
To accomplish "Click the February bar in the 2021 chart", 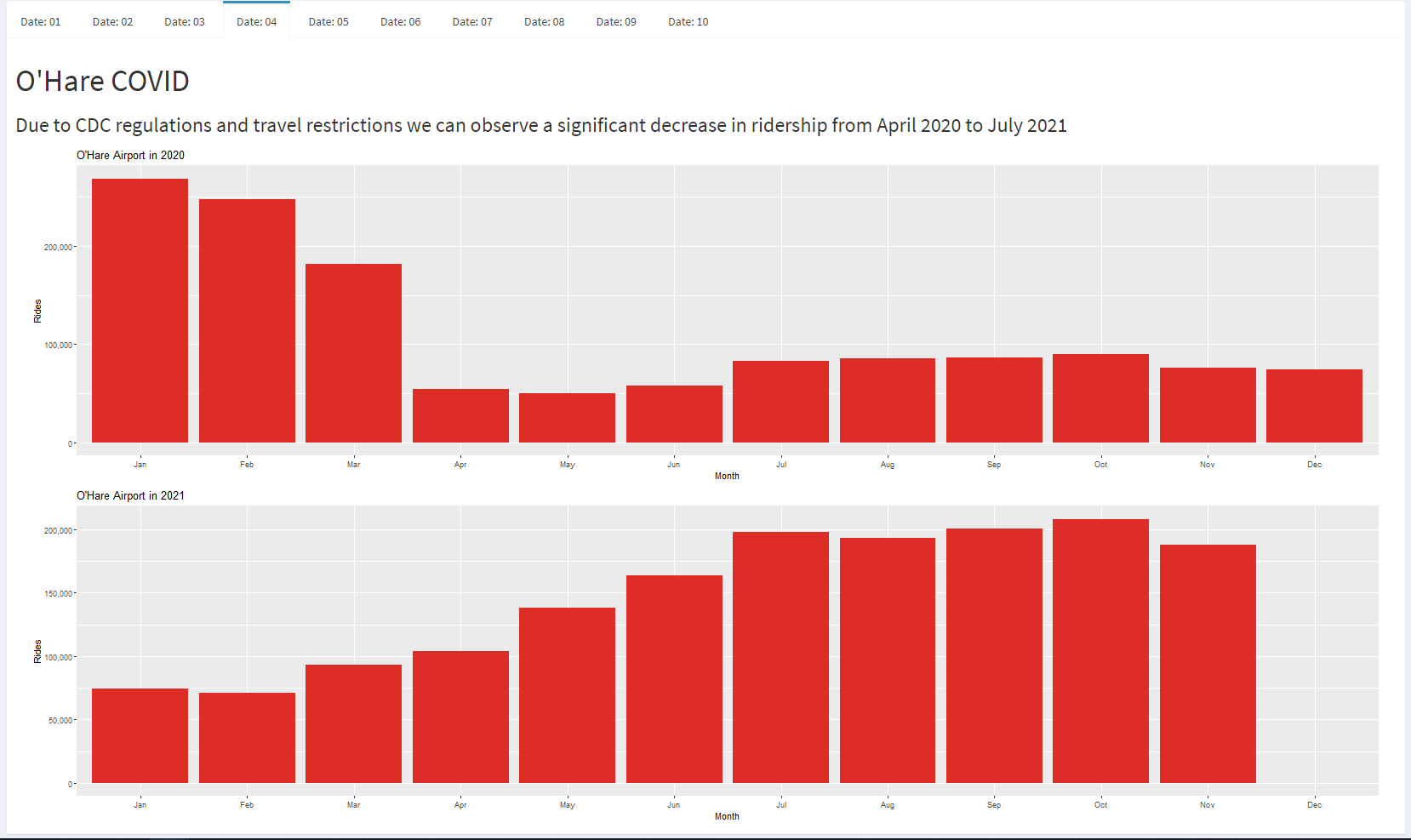I will pyautogui.click(x=247, y=738).
